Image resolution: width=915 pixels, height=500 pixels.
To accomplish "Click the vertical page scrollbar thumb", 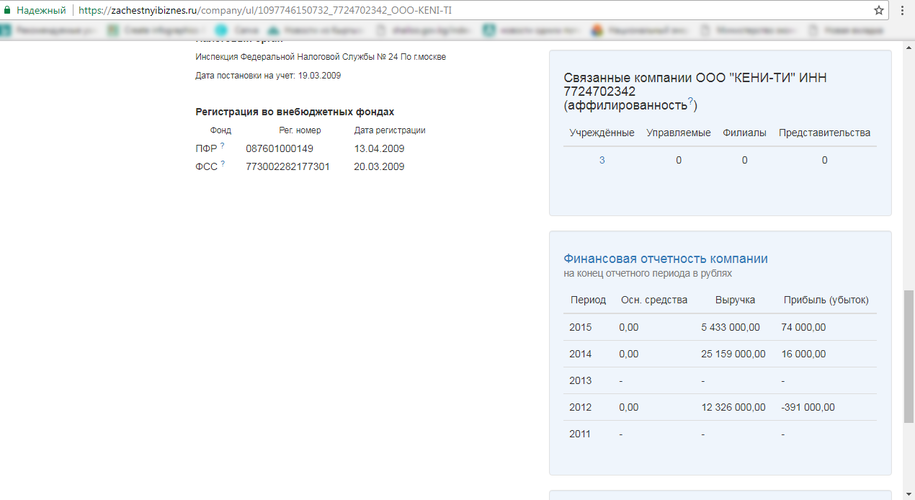I will [909, 356].
